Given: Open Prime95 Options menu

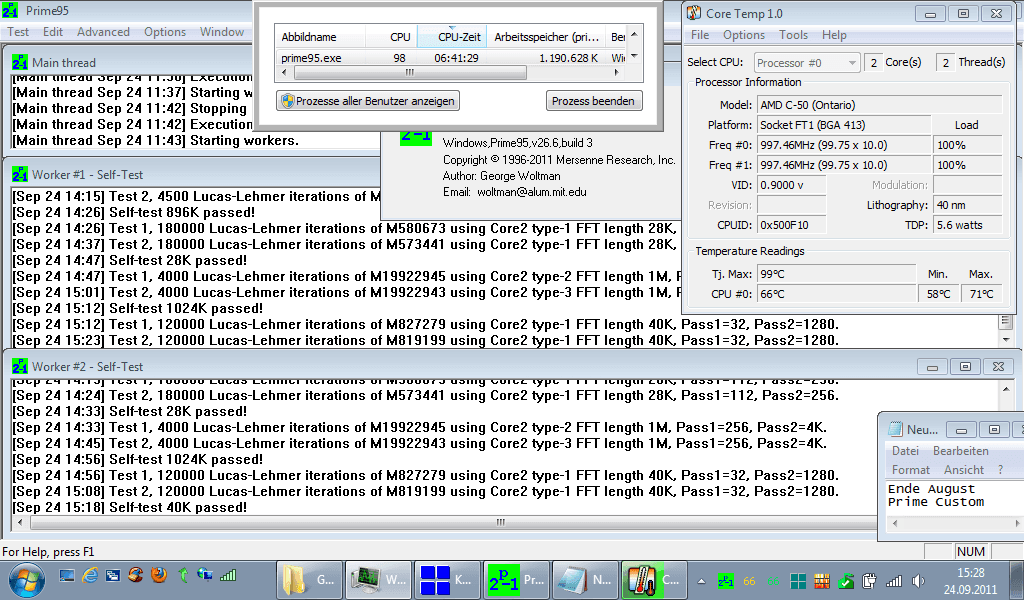Looking at the screenshot, I should 165,31.
